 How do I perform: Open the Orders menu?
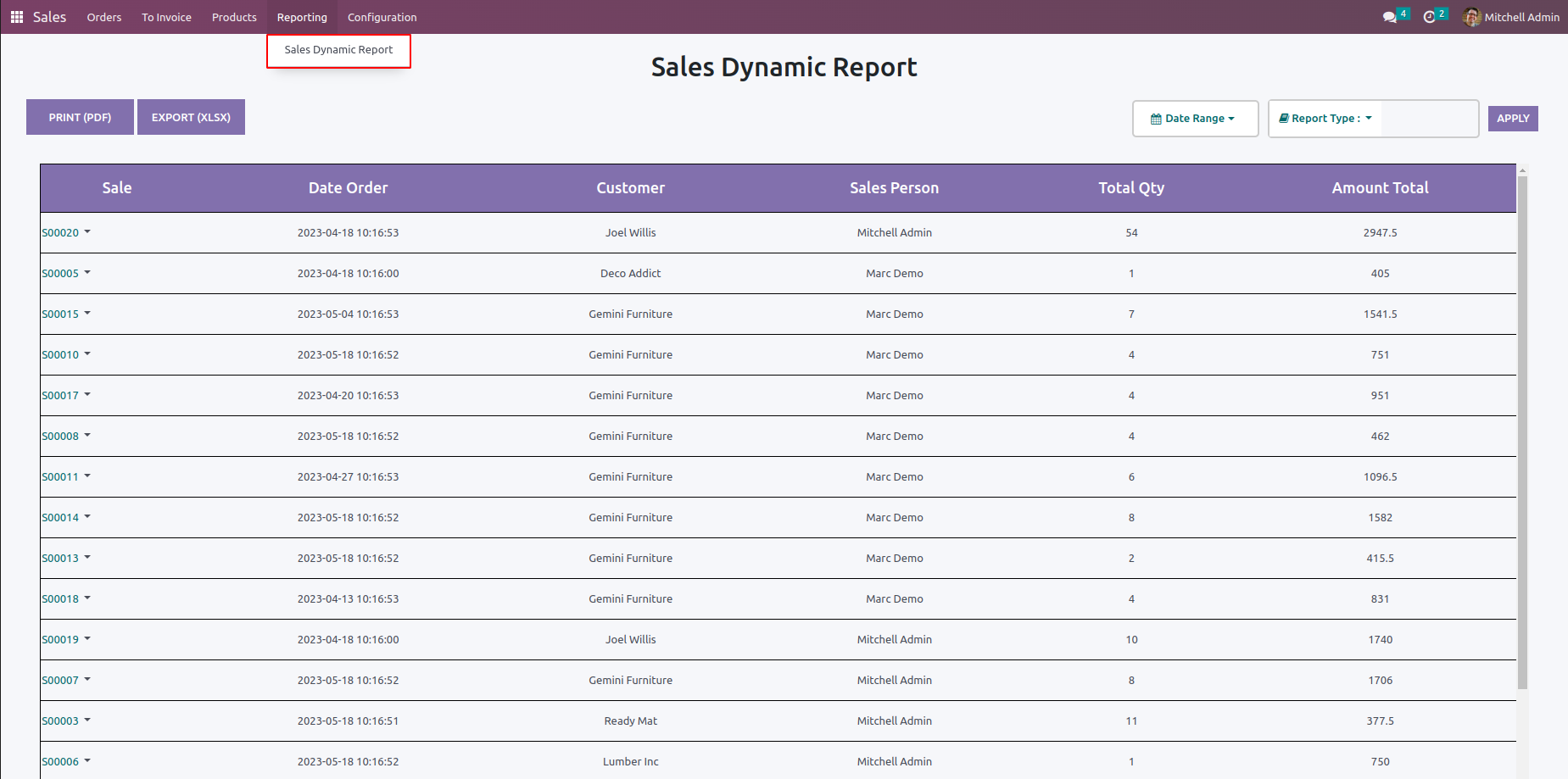[x=103, y=17]
